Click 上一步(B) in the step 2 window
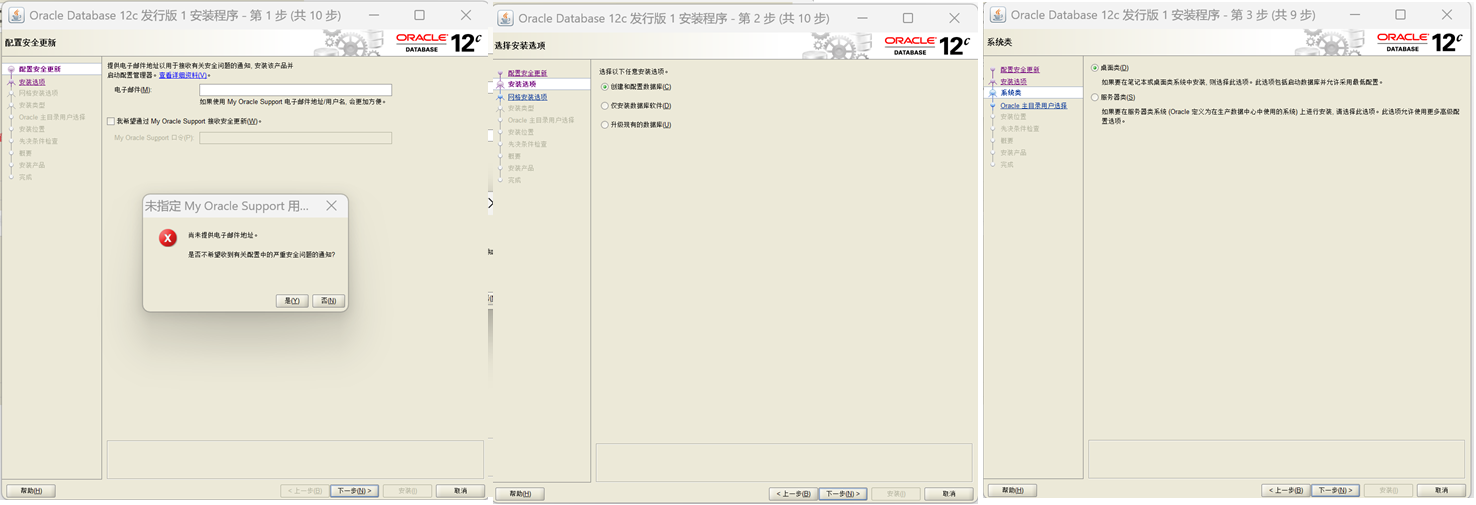The image size is (1476, 505). pos(793,494)
